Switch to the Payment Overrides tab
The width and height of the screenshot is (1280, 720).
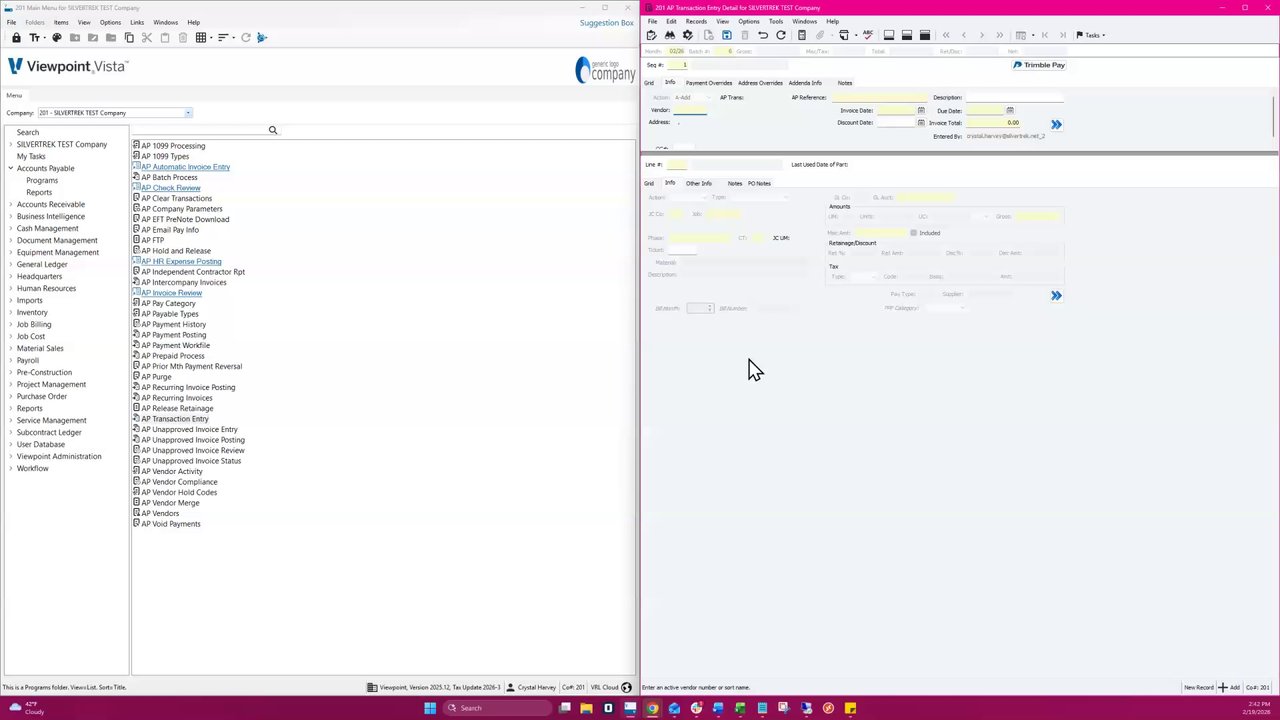tap(709, 83)
